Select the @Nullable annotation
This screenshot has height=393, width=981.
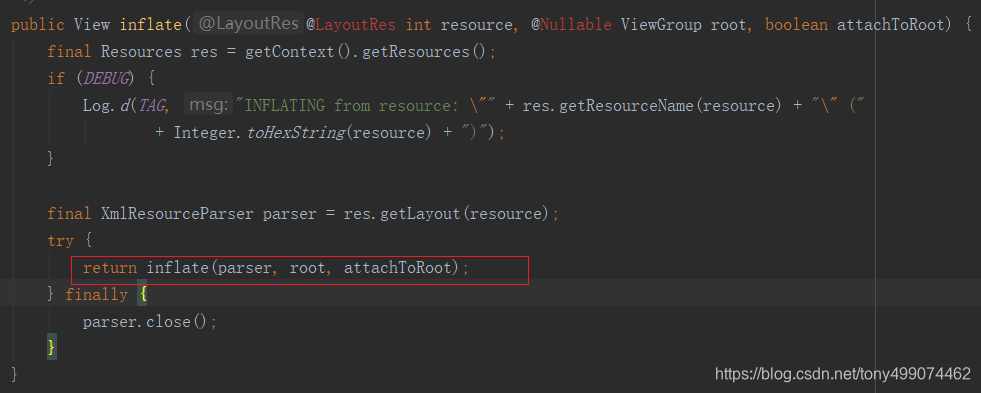click(x=571, y=24)
